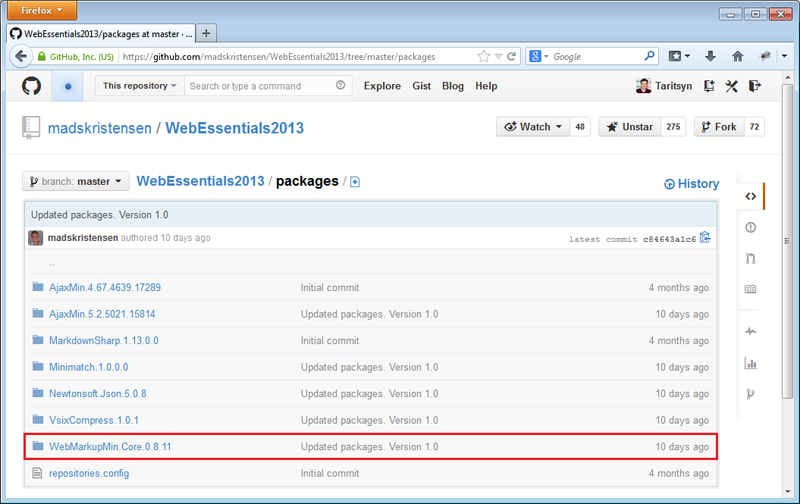Open URL bar history dropdown arrow
800x504 pixels.
coord(498,56)
